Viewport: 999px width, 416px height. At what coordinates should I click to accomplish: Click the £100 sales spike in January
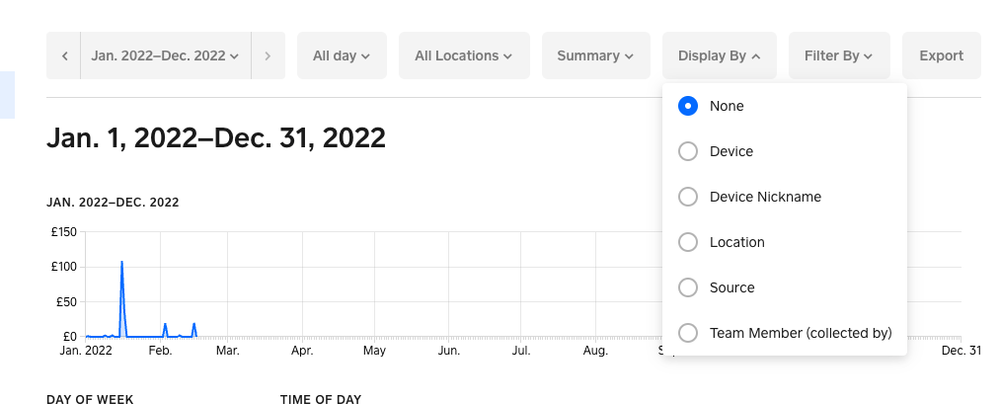pyautogui.click(x=122, y=264)
